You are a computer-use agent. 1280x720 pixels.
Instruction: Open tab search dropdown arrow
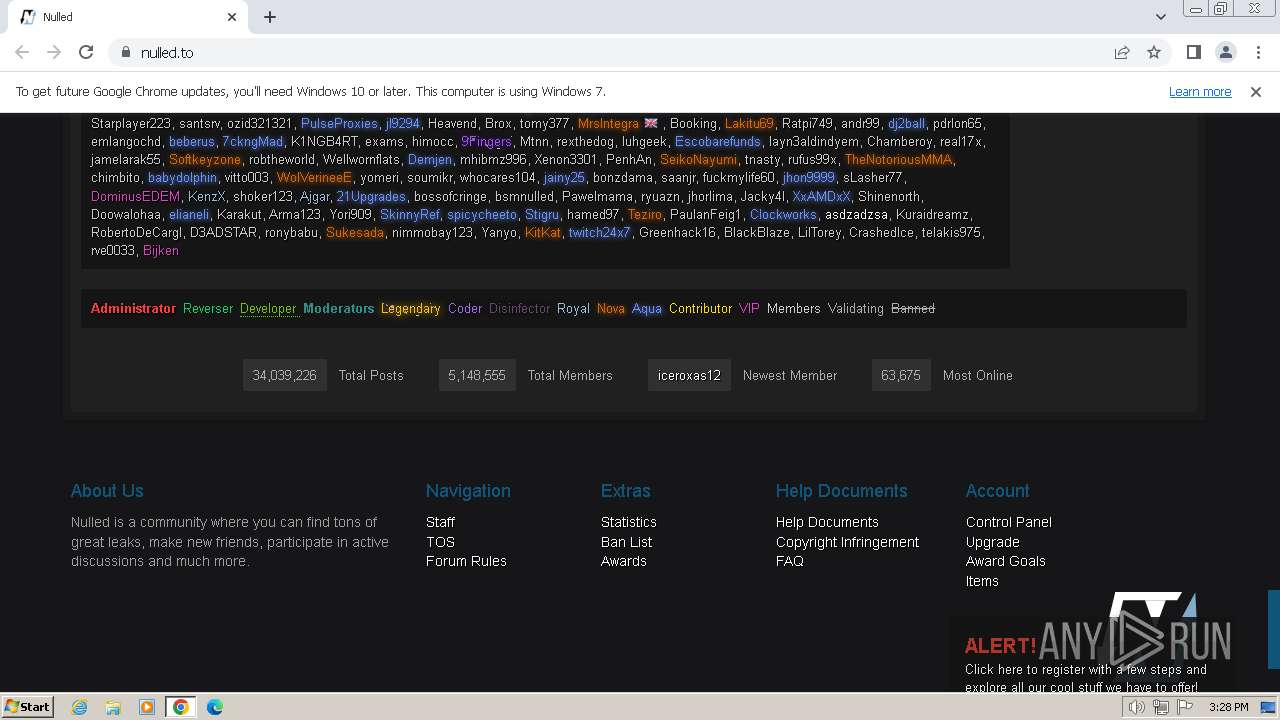click(1160, 16)
